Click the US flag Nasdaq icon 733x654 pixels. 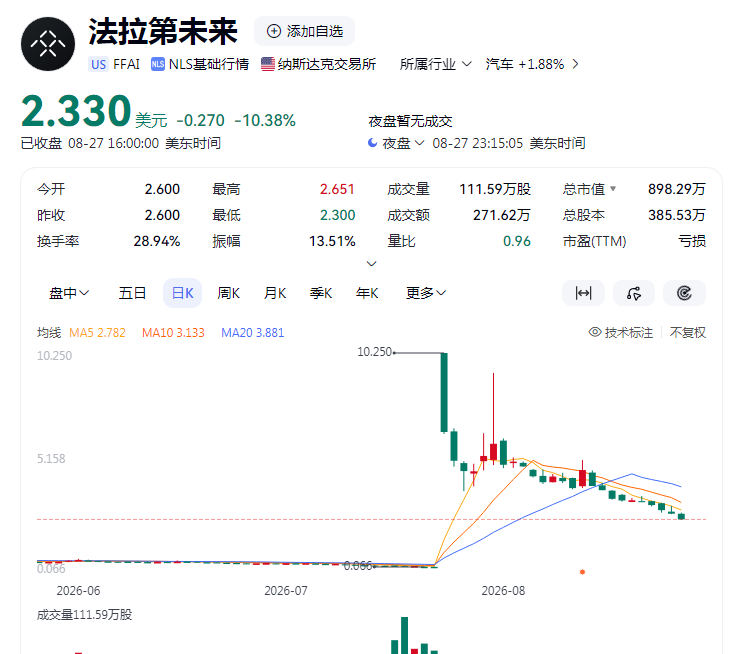(x=268, y=64)
